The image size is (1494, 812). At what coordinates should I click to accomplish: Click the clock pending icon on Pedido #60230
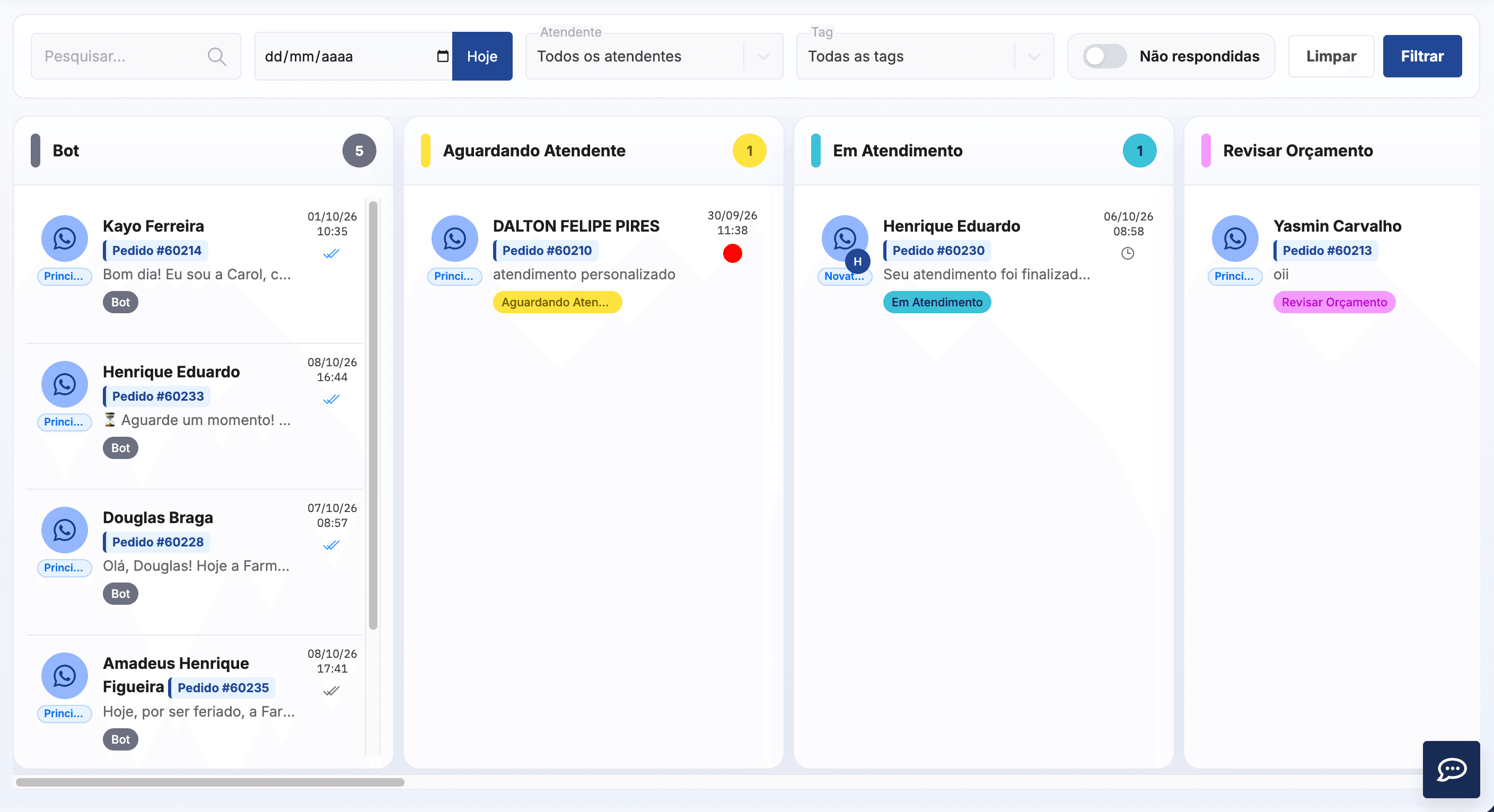[1128, 253]
